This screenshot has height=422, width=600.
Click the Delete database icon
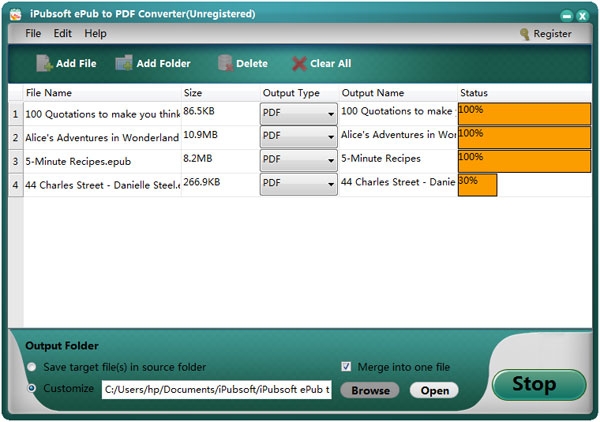click(225, 63)
